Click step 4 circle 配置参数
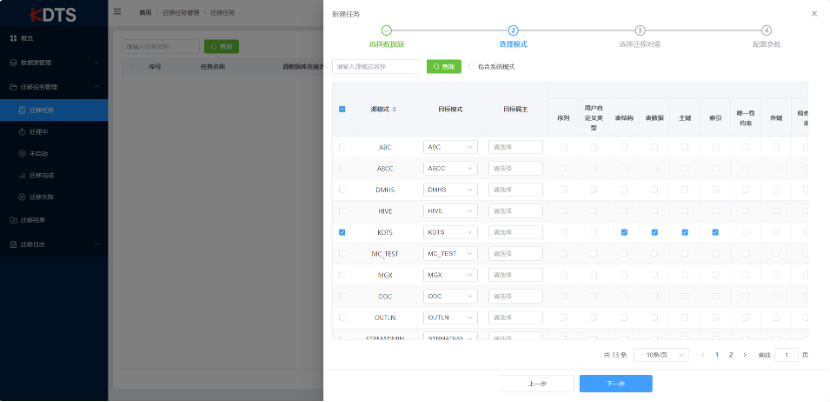This screenshot has height=402, width=830. coord(766,30)
